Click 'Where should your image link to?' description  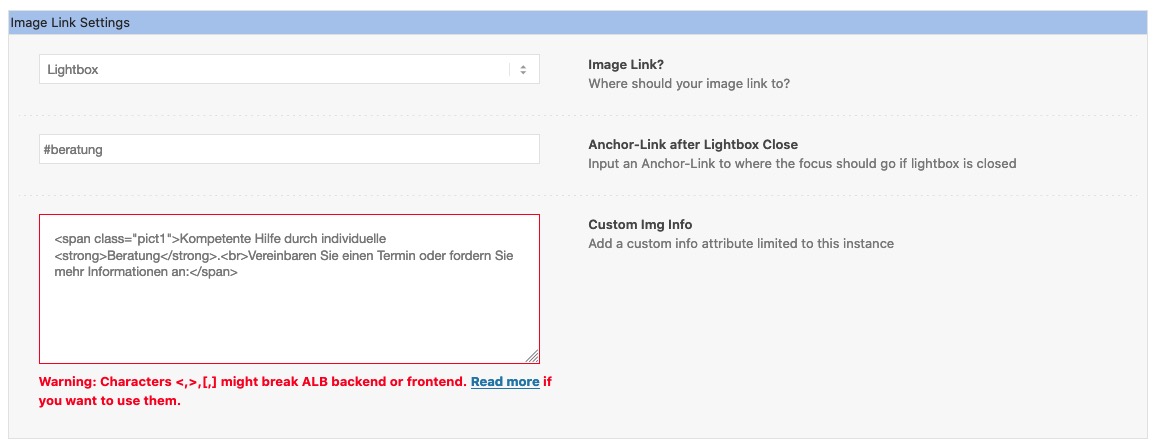click(x=689, y=84)
